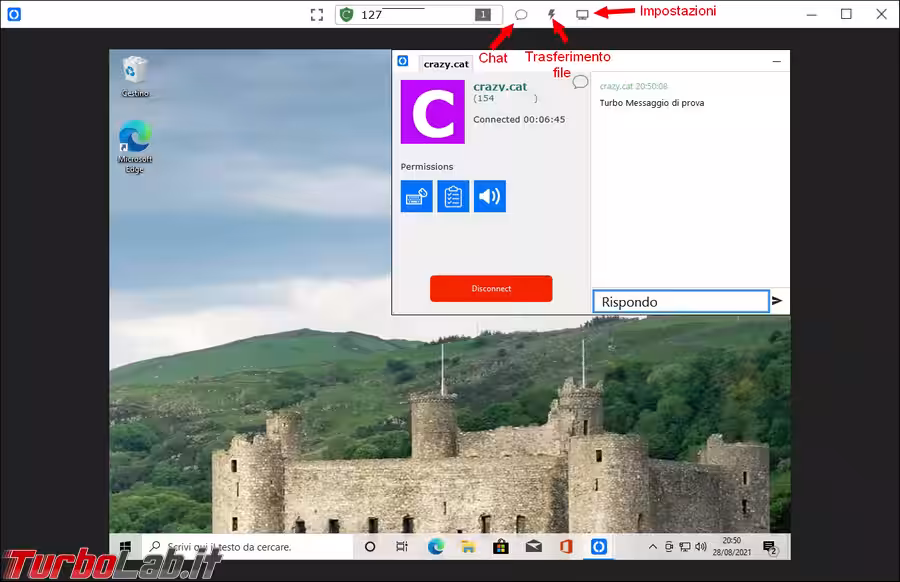
Task: Click the green shield security icon
Action: pyautogui.click(x=347, y=15)
